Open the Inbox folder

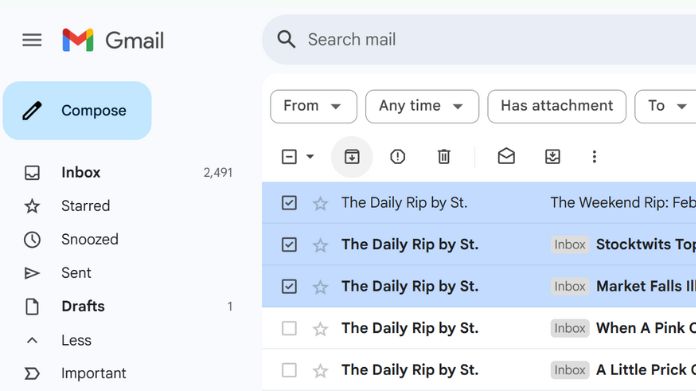pyautogui.click(x=81, y=172)
